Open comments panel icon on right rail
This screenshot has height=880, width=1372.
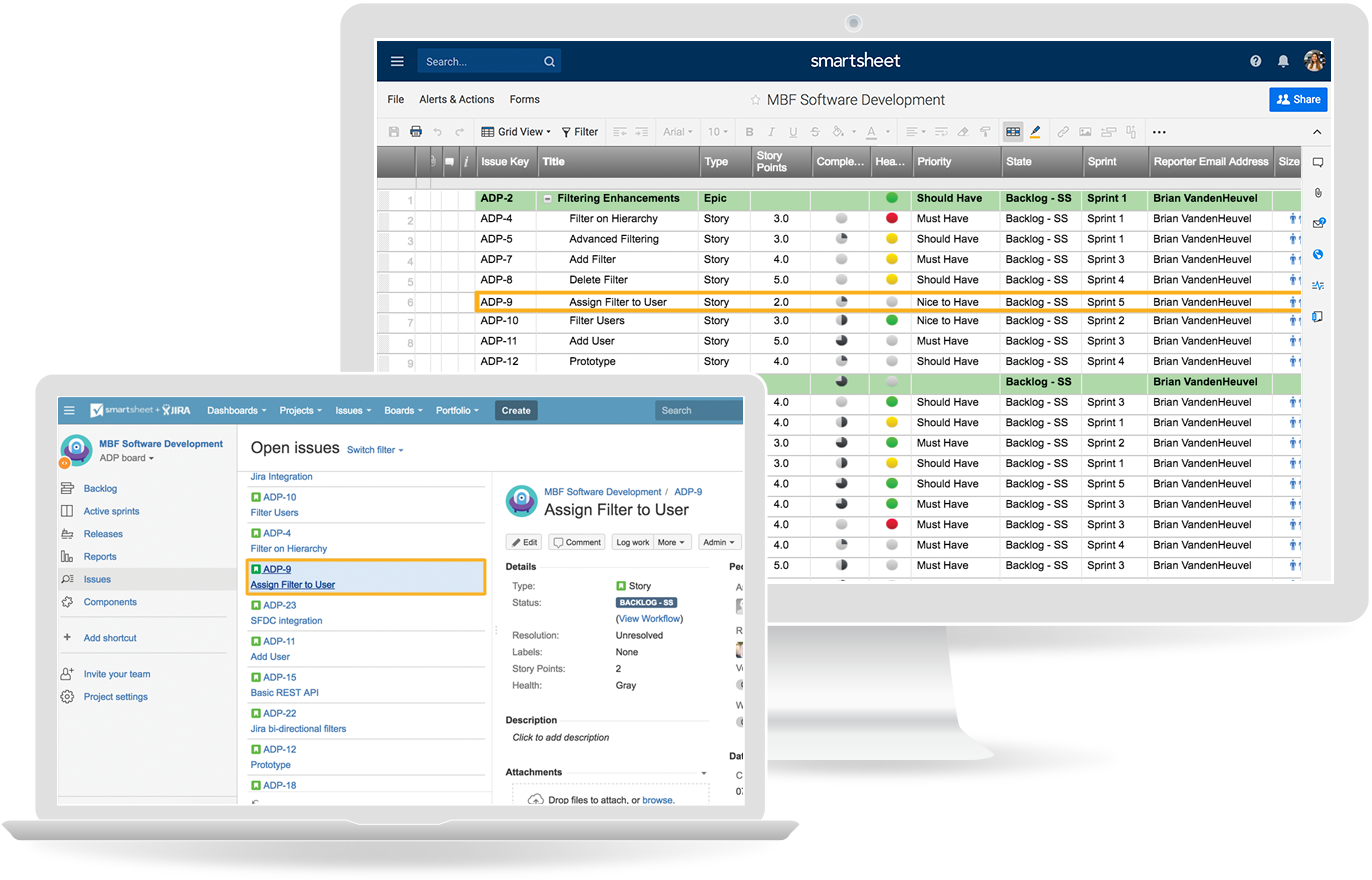coord(1318,162)
